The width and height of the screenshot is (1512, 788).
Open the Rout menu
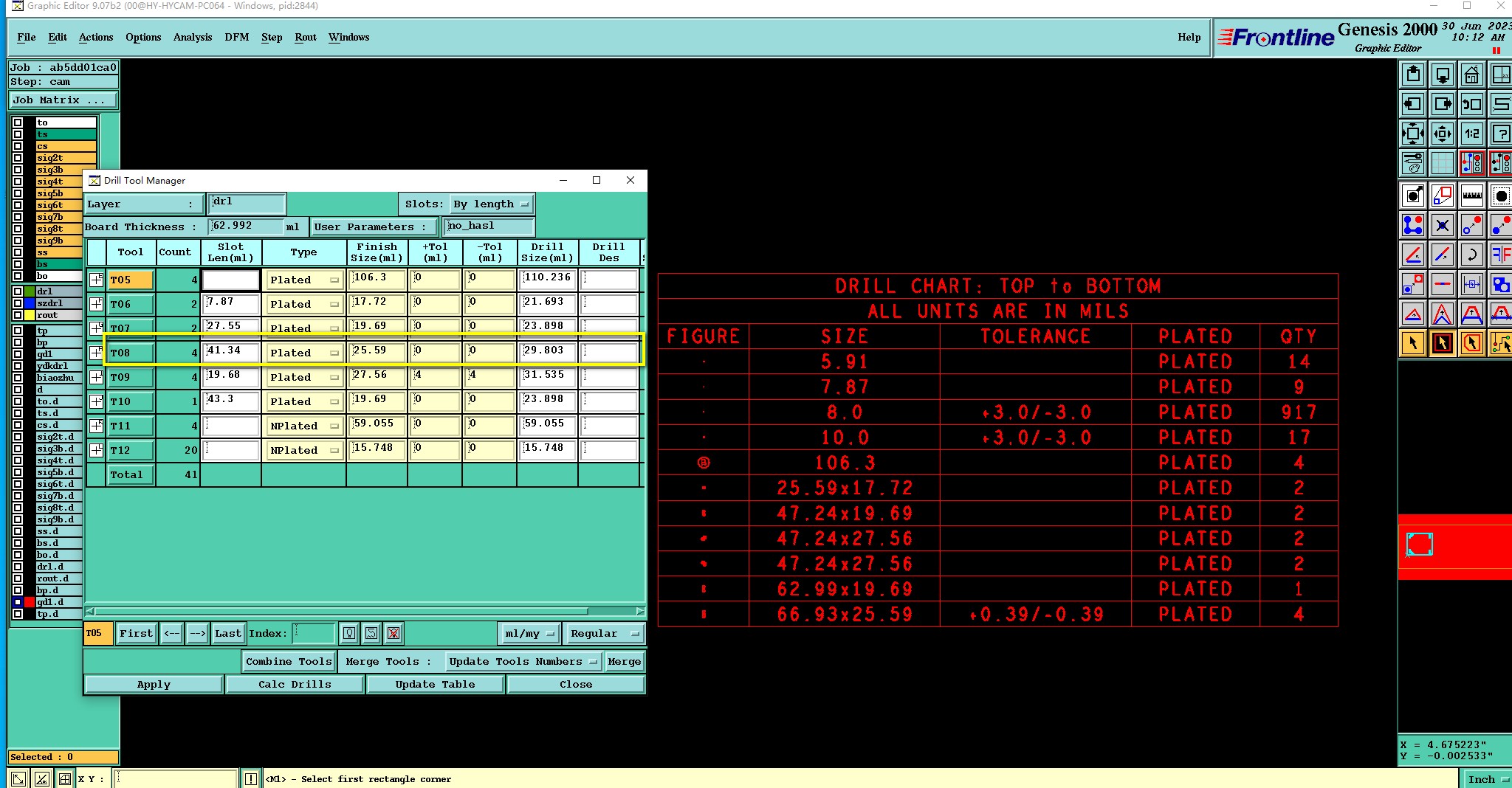click(x=306, y=37)
